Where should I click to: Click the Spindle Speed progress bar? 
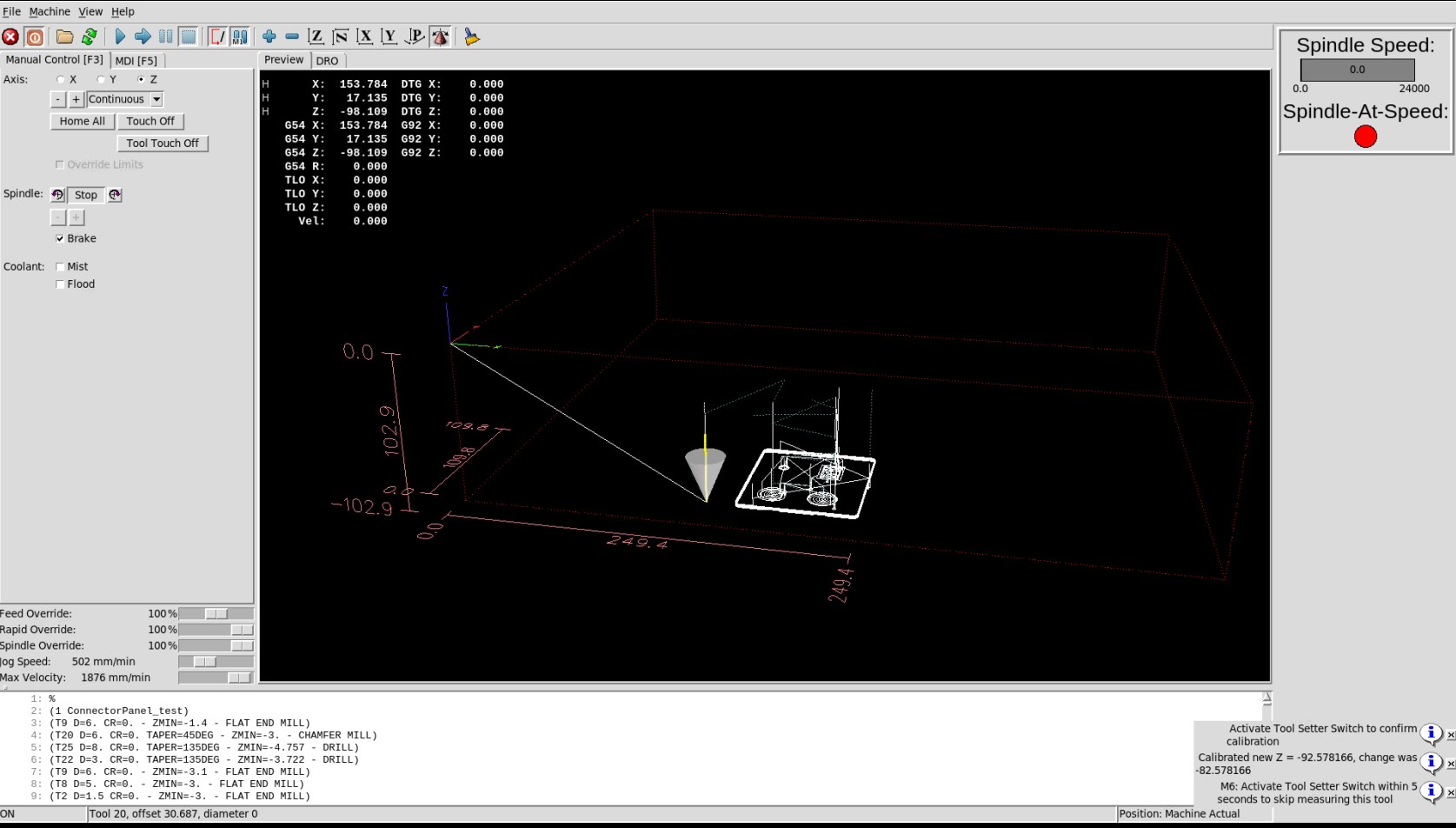click(x=1357, y=70)
